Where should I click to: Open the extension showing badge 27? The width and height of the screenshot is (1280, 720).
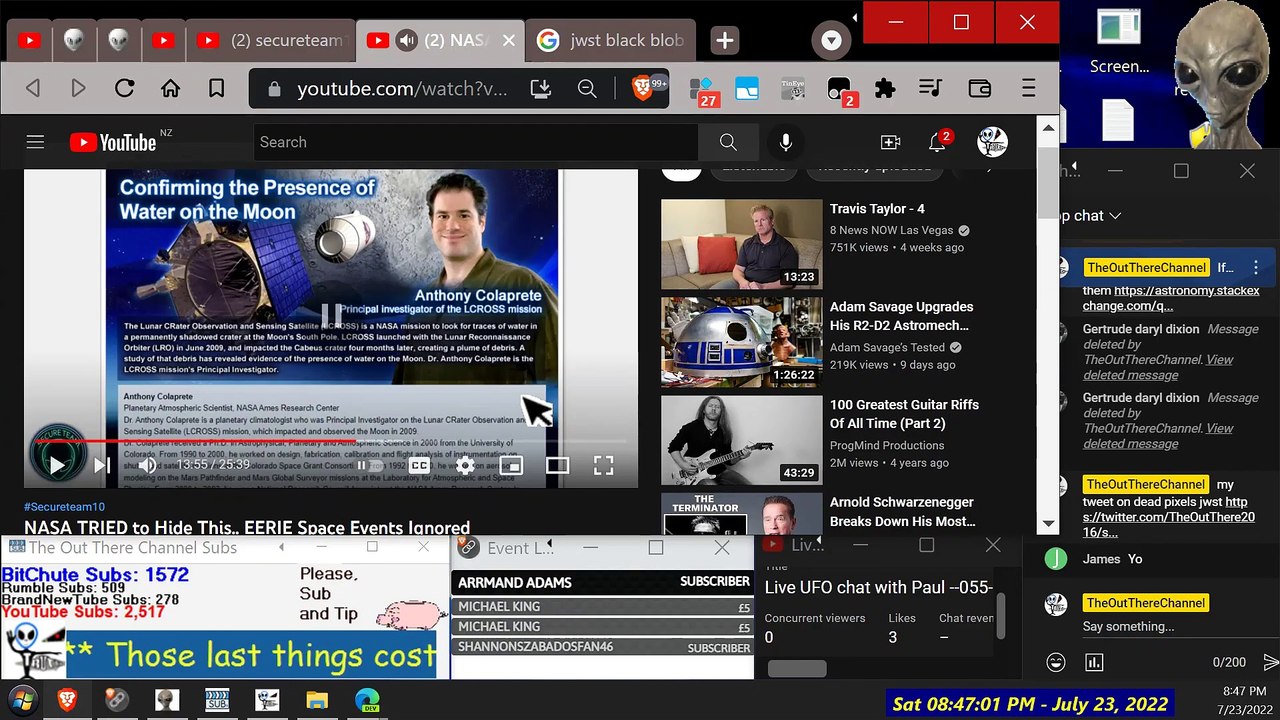coord(703,91)
